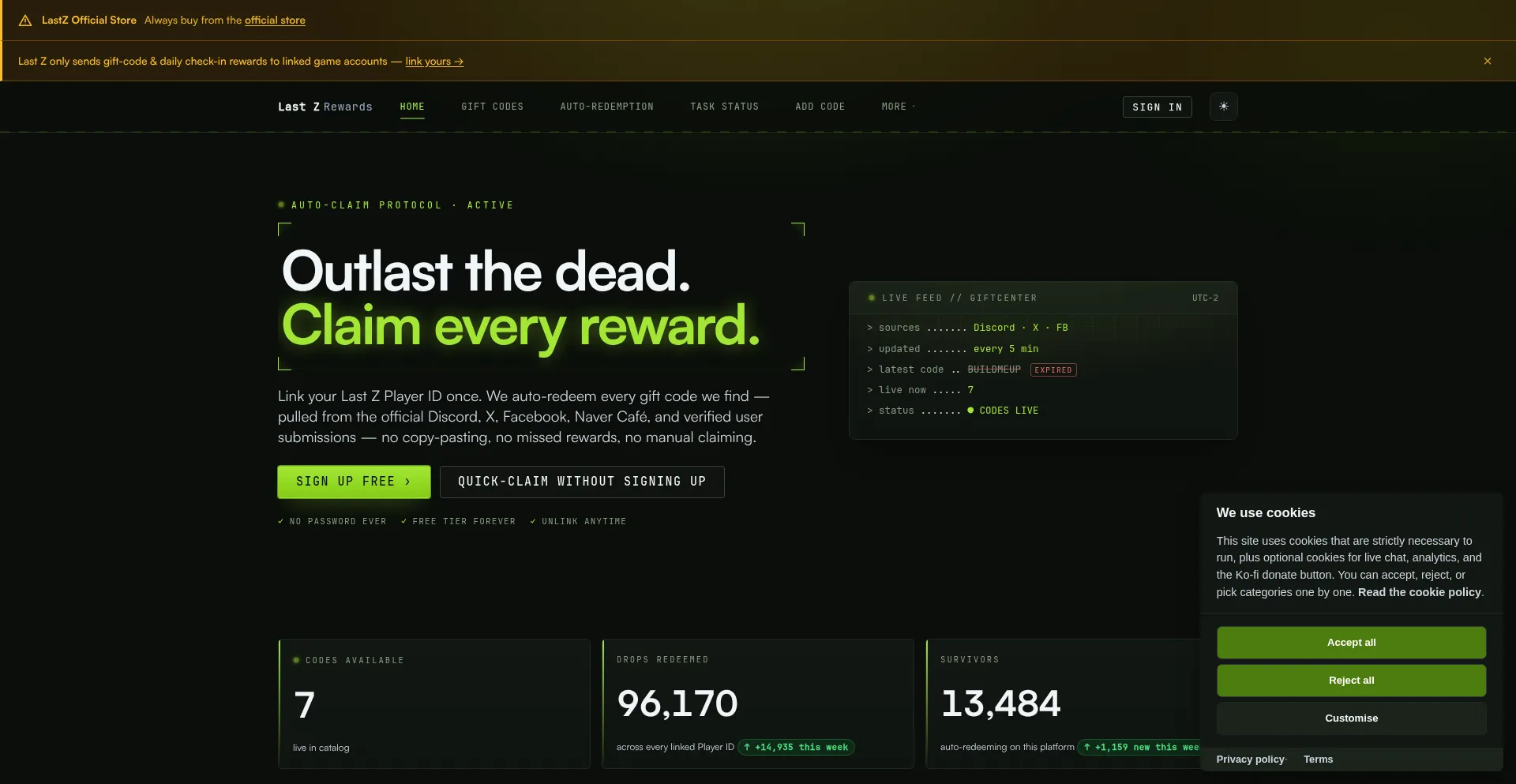Click 'UNLINK ANYTIME' checkmark text

(578, 522)
